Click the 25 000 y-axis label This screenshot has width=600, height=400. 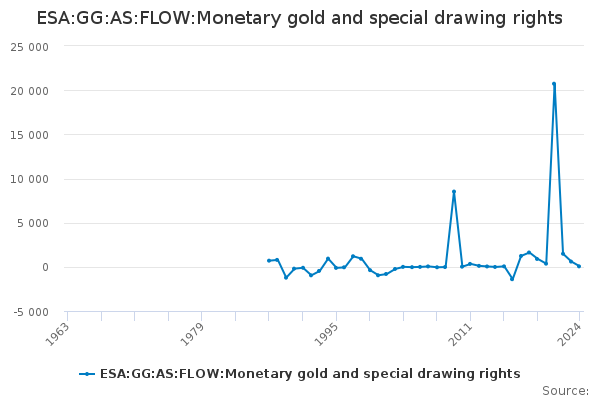[x=31, y=47]
